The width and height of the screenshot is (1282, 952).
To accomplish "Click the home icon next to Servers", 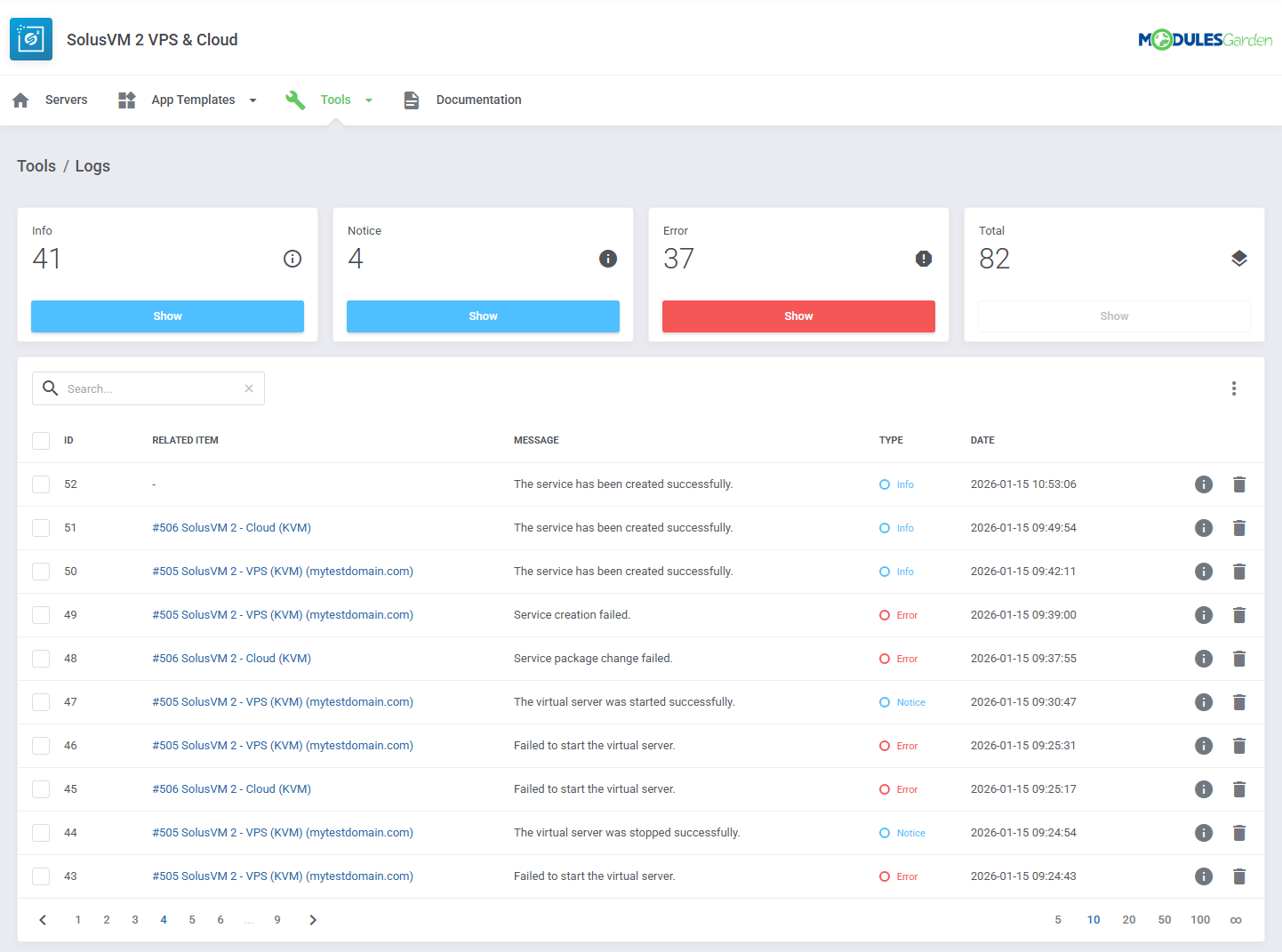I will 20,100.
